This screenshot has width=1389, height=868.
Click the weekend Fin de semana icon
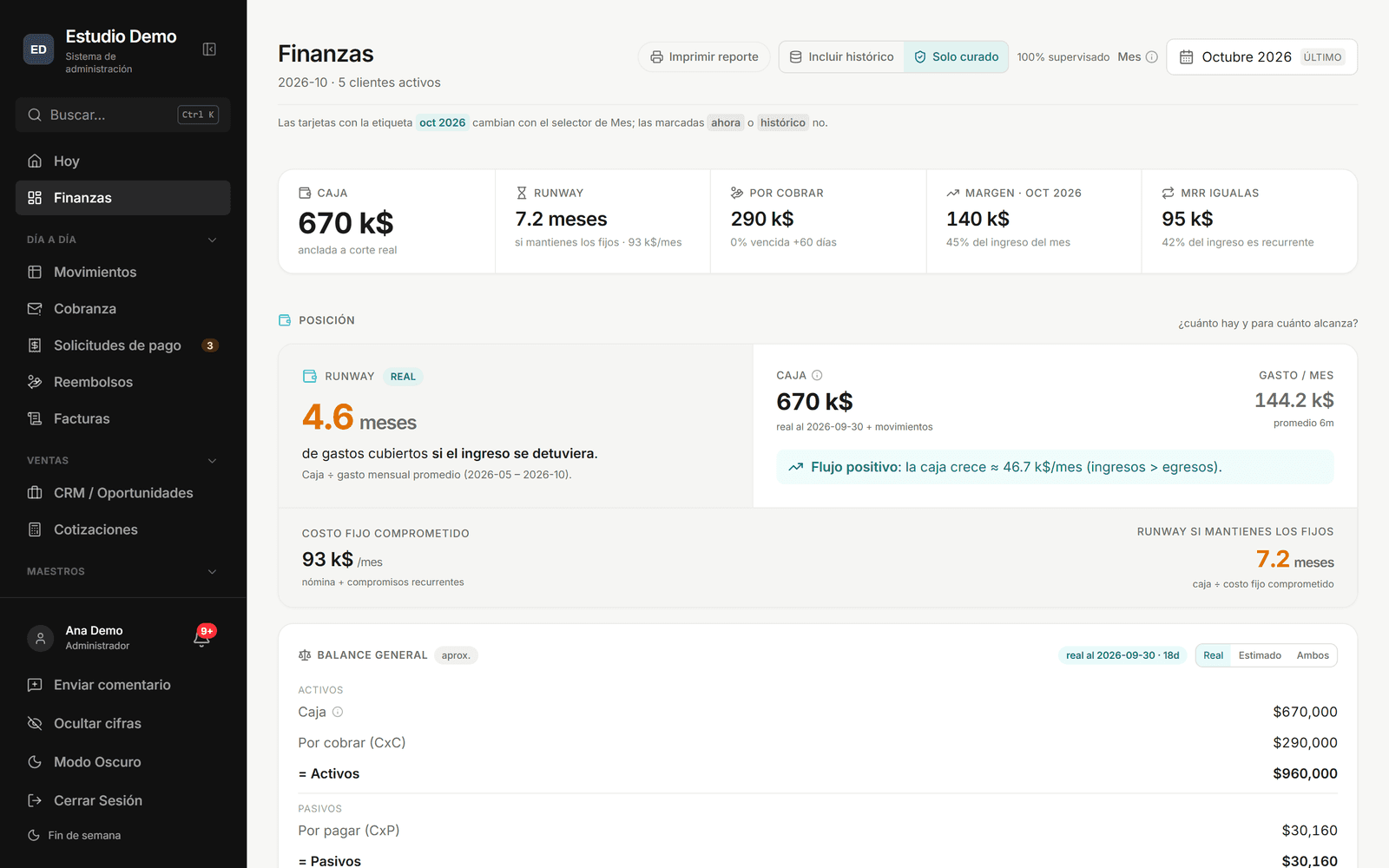pyautogui.click(x=34, y=835)
